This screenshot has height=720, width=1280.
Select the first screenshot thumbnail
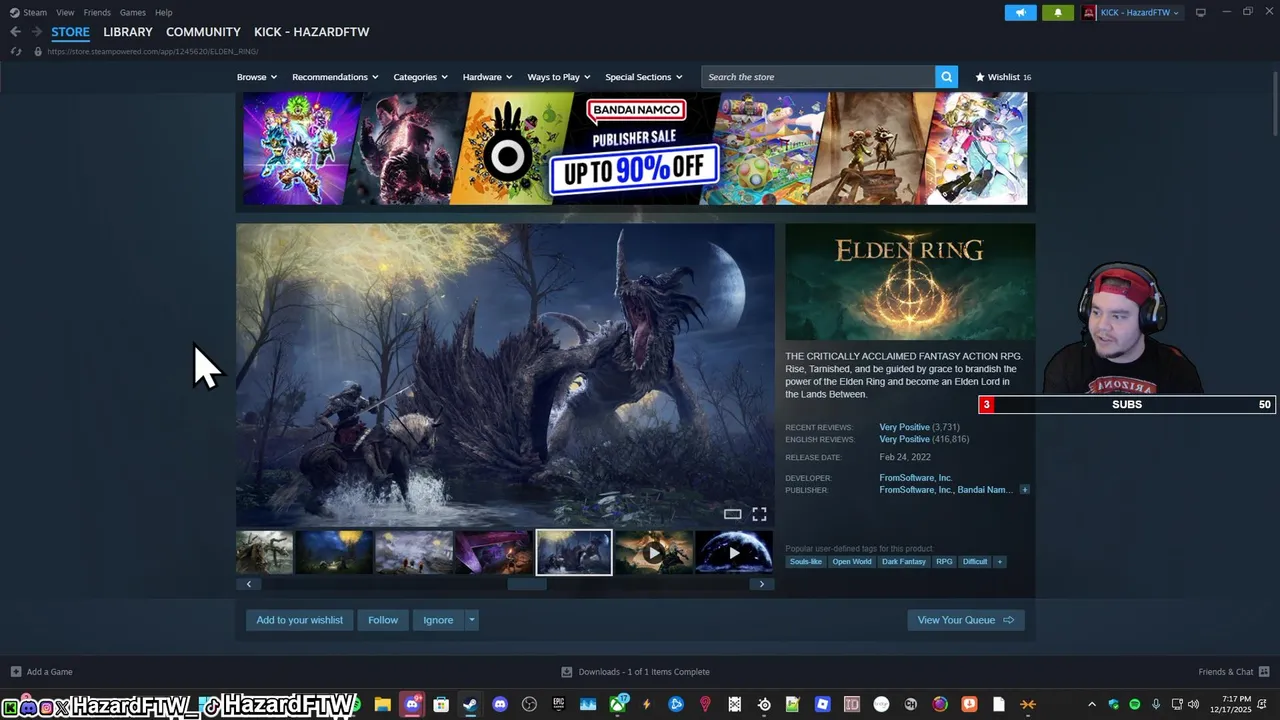point(264,552)
